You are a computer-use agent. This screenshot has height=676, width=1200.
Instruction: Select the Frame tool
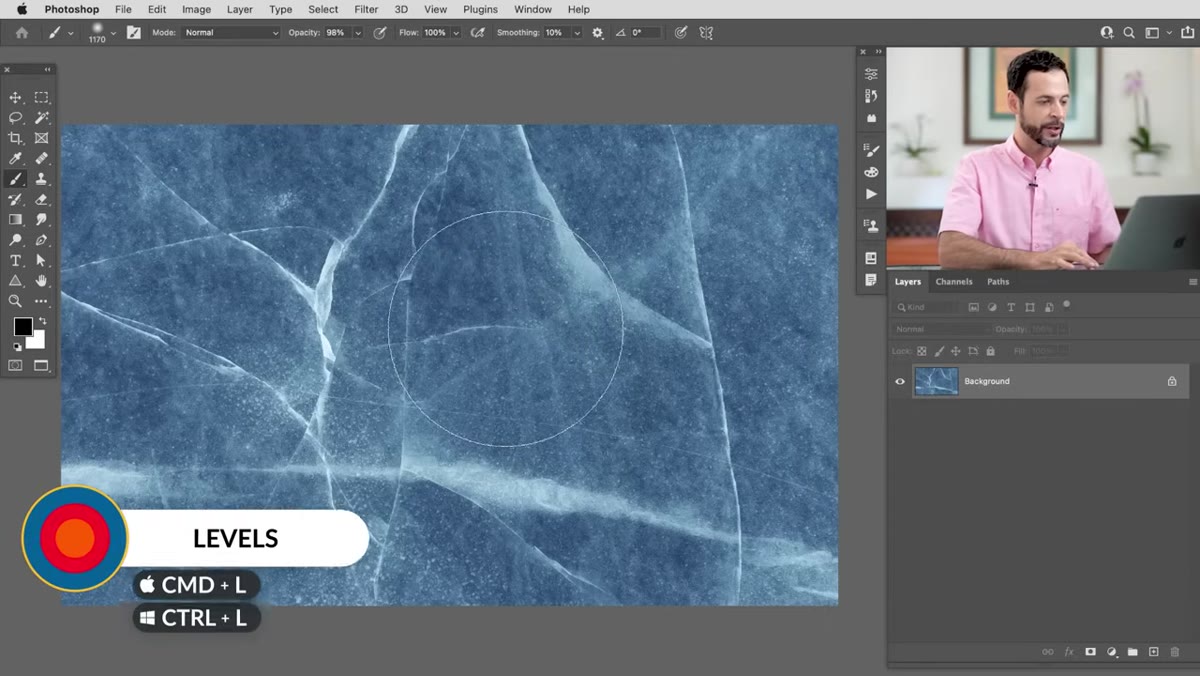(x=41, y=138)
